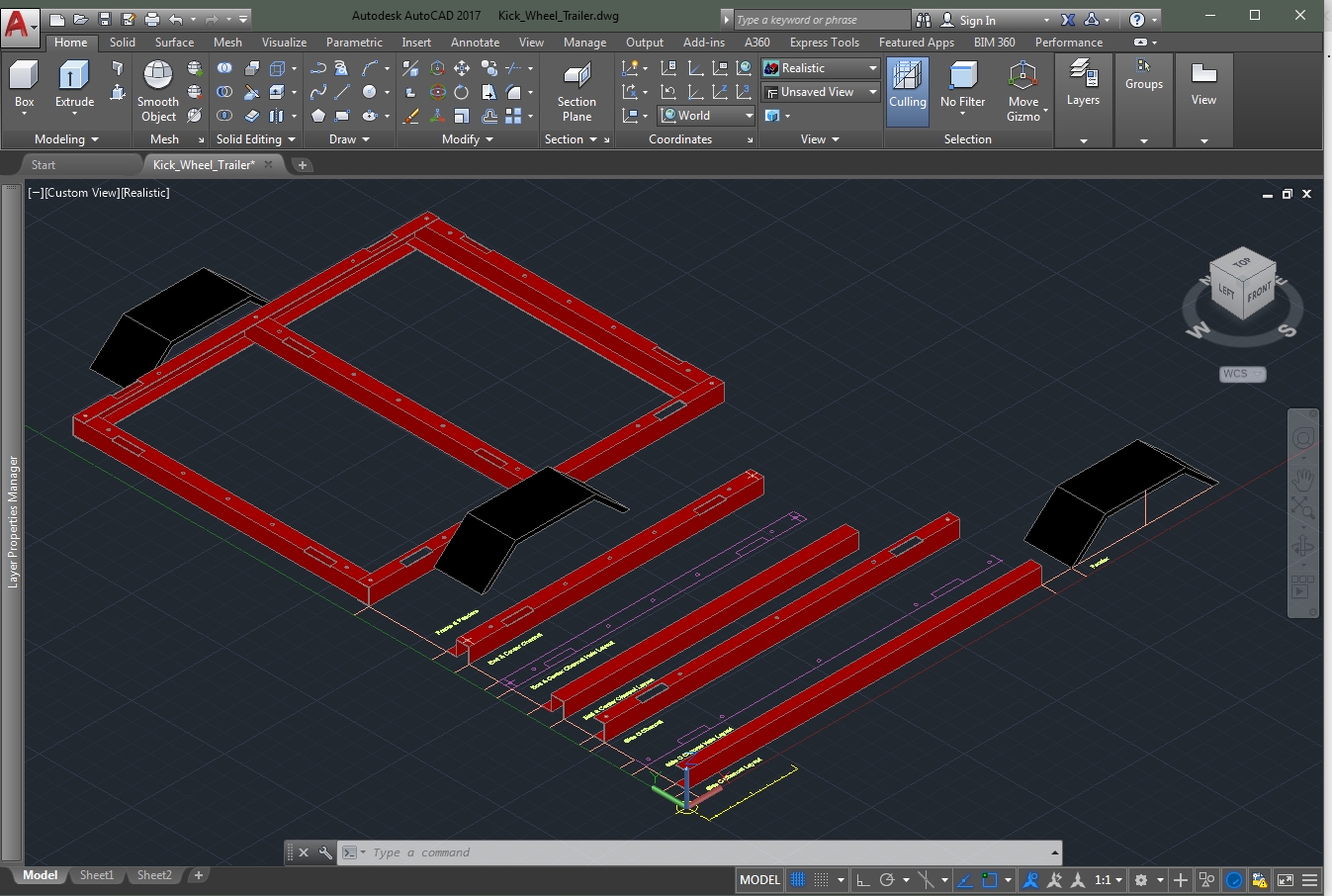Screen dimensions: 1332x896
Task: Select the solid Union icon
Action: point(225,68)
